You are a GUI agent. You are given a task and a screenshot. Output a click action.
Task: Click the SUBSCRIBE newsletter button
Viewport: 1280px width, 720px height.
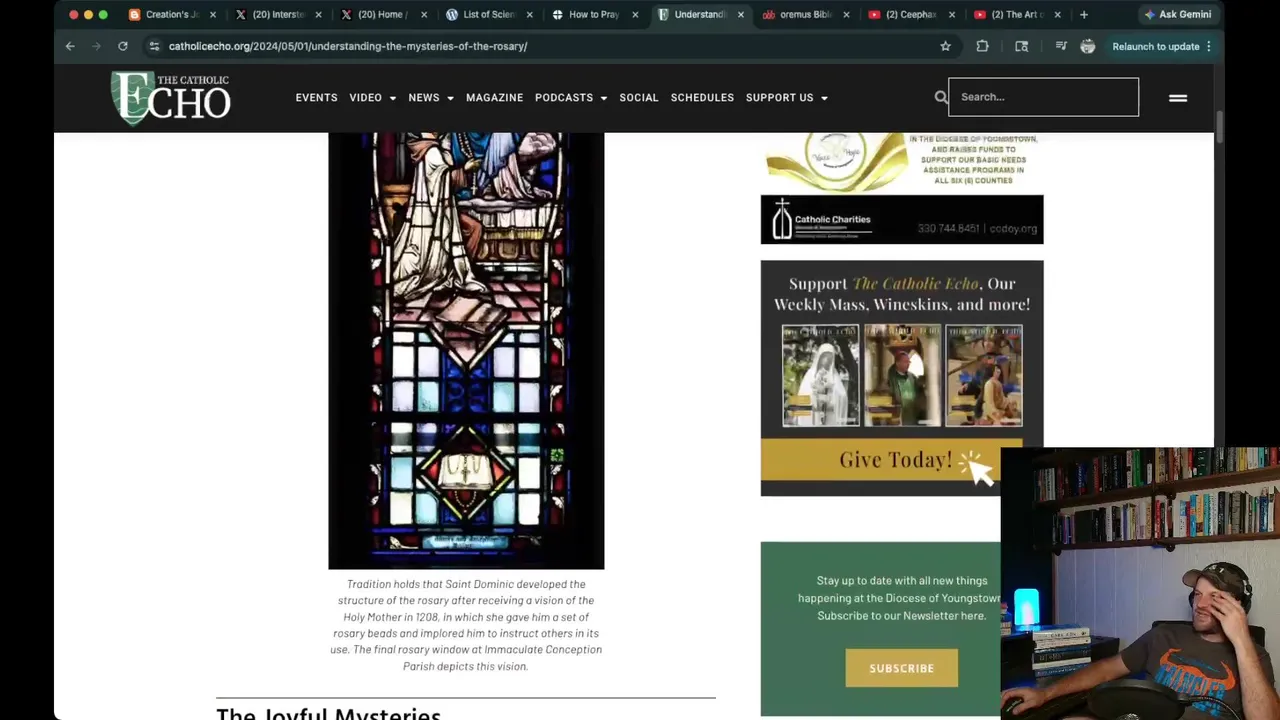pyautogui.click(x=901, y=668)
